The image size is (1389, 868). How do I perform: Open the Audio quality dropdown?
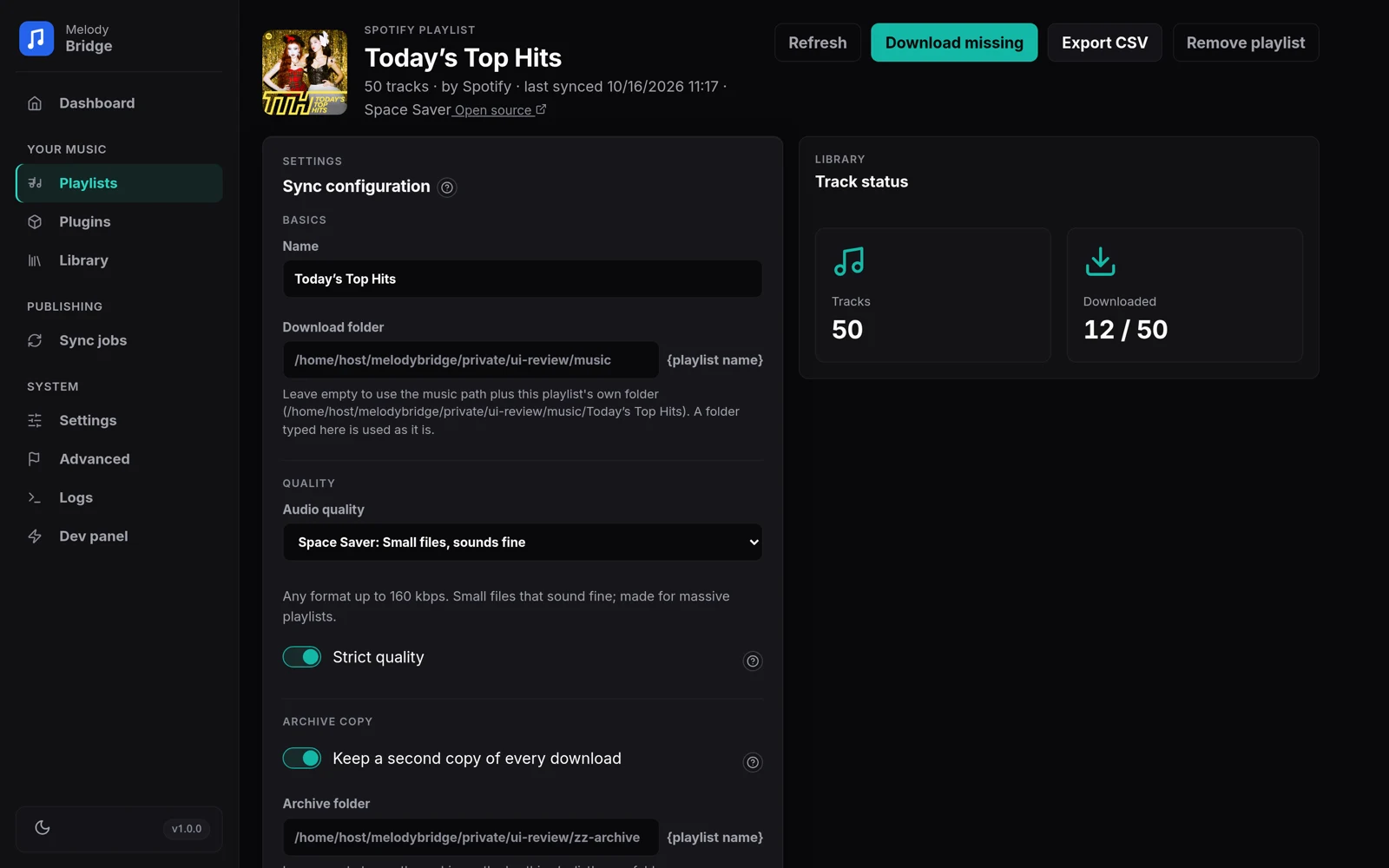coord(523,542)
